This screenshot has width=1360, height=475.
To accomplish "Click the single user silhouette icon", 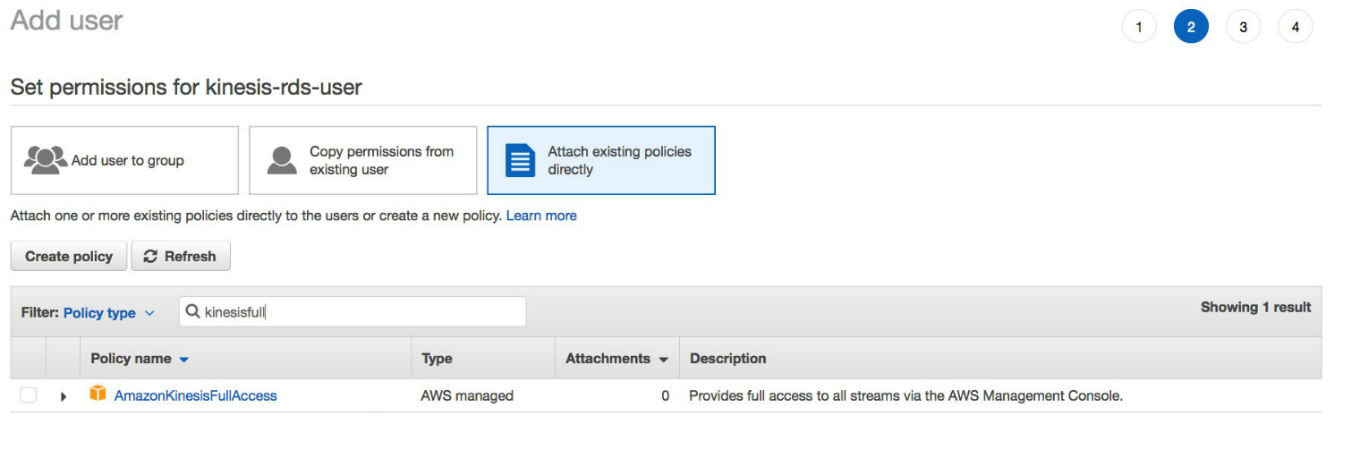I will coord(282,160).
